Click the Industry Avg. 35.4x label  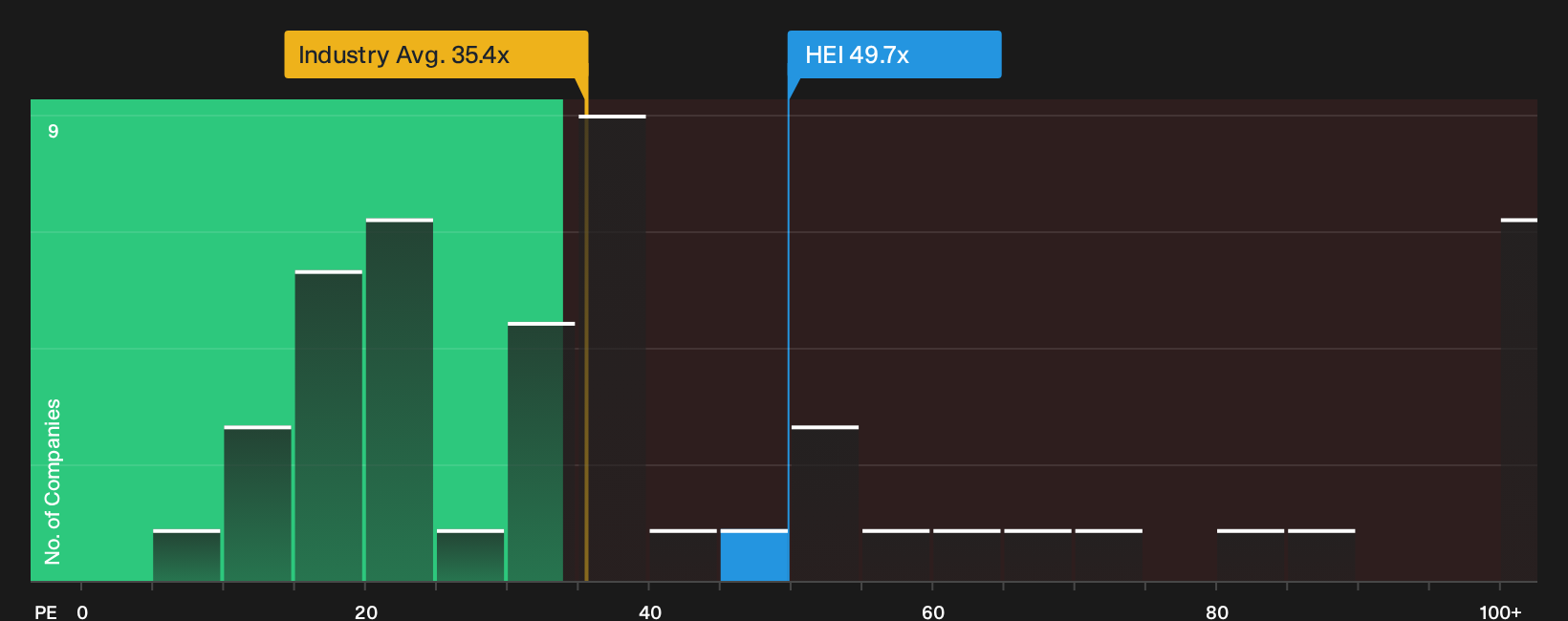click(x=436, y=54)
